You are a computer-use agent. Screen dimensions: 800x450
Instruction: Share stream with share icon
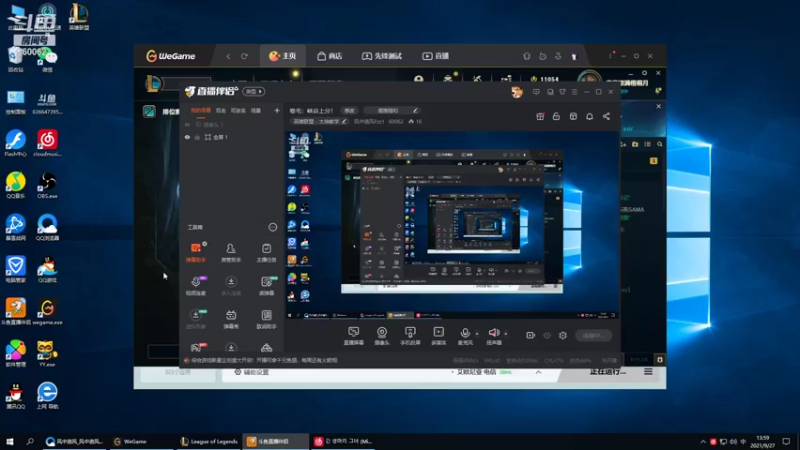click(606, 116)
